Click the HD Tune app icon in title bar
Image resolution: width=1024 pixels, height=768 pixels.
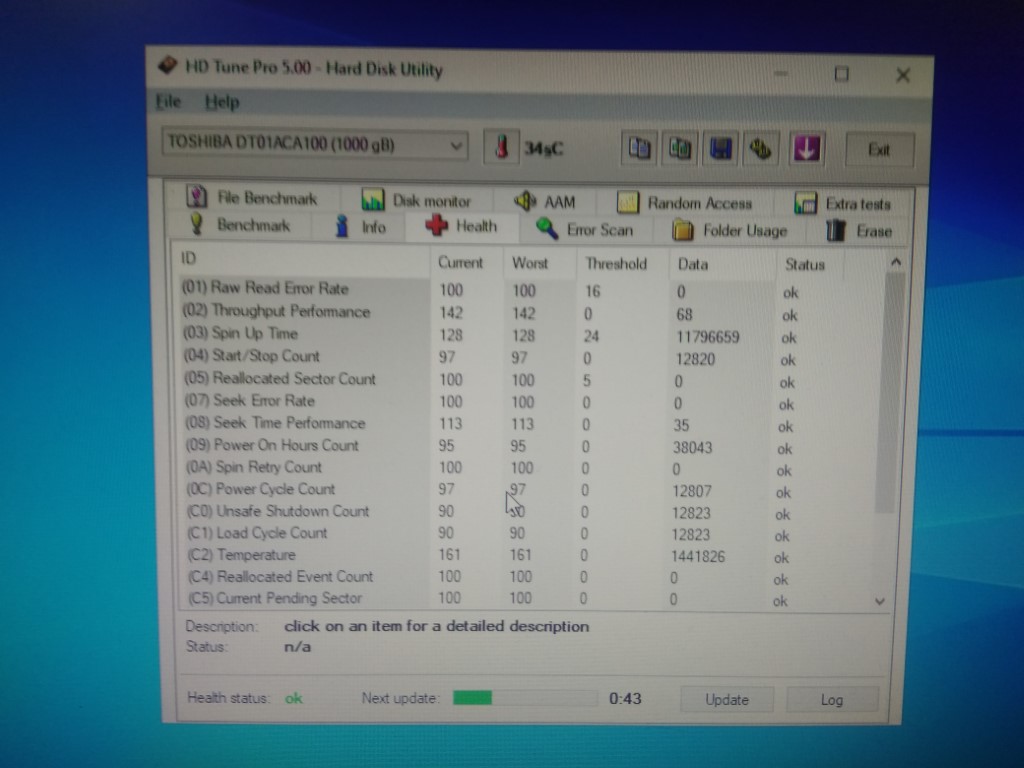coord(168,65)
